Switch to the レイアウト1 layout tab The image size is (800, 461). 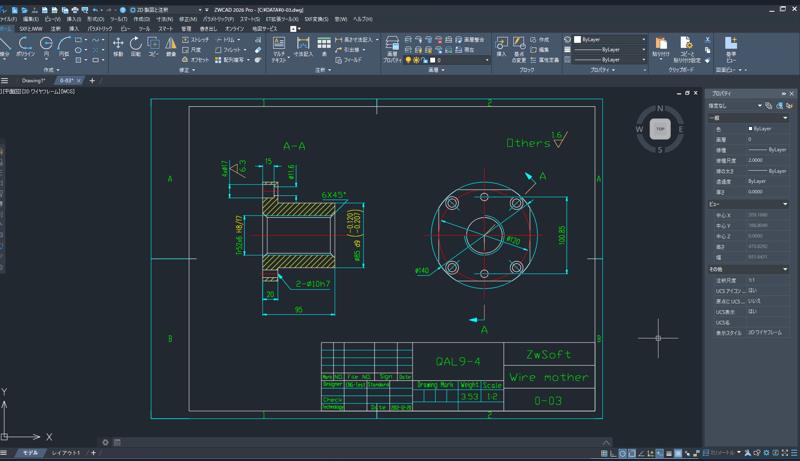click(x=66, y=453)
